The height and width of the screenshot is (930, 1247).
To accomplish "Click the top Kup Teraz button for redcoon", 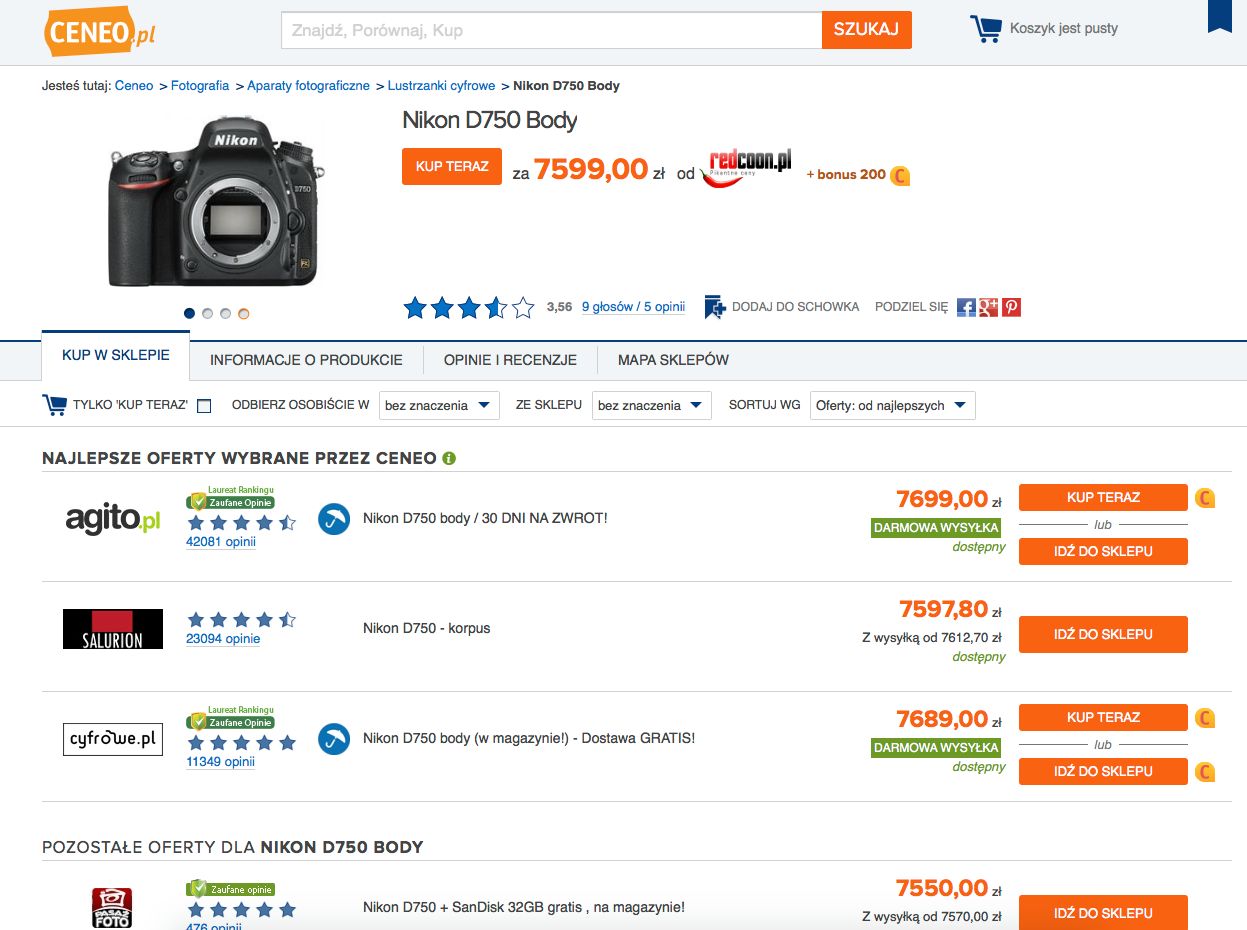I will tap(452, 166).
